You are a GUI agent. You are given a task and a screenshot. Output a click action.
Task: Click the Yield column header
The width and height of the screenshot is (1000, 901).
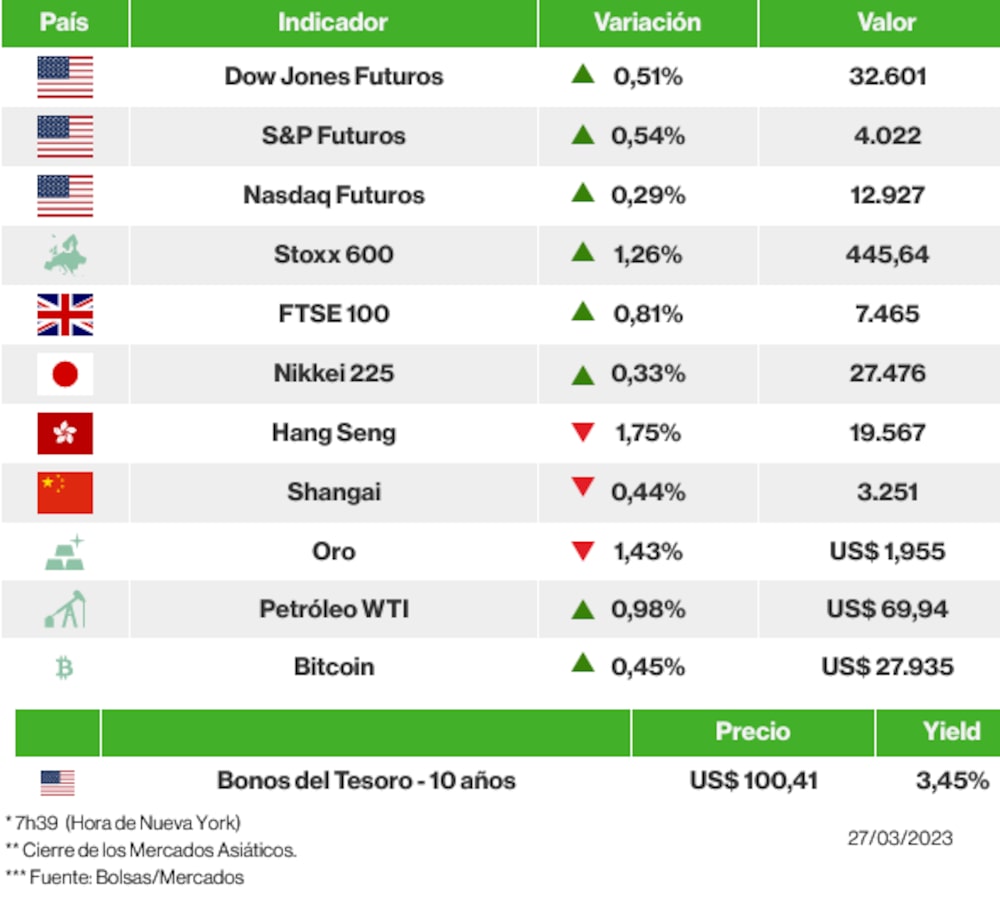[x=951, y=732]
